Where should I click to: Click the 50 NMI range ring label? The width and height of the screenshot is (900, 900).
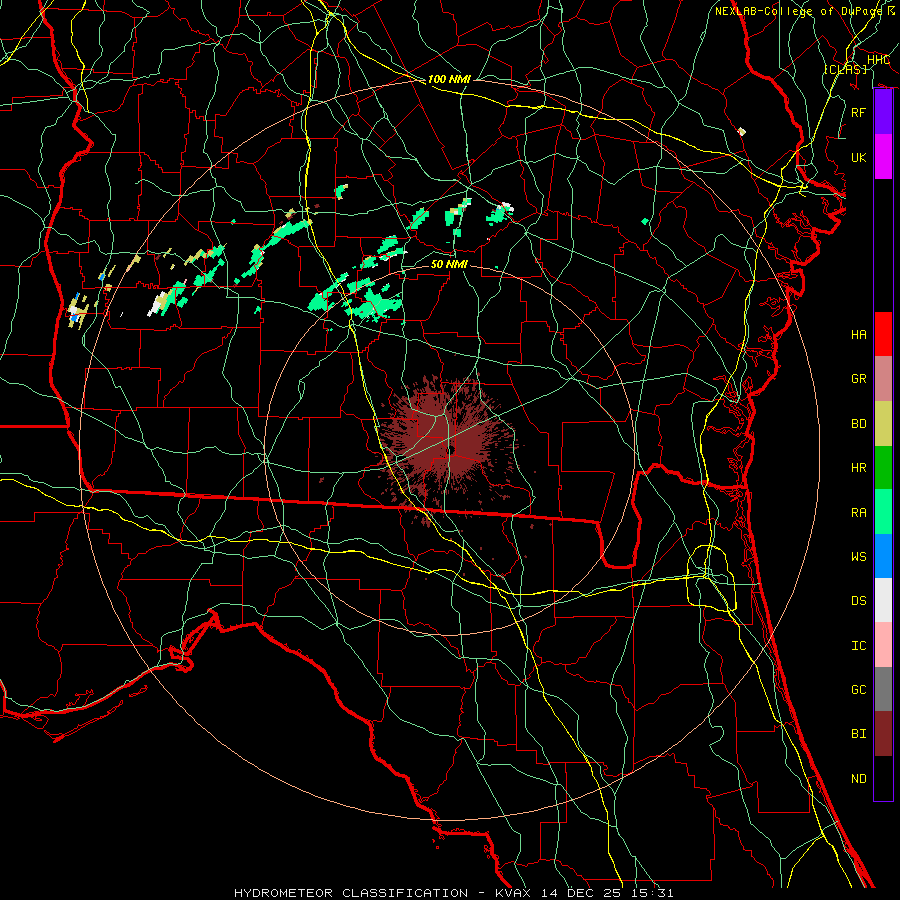(449, 264)
